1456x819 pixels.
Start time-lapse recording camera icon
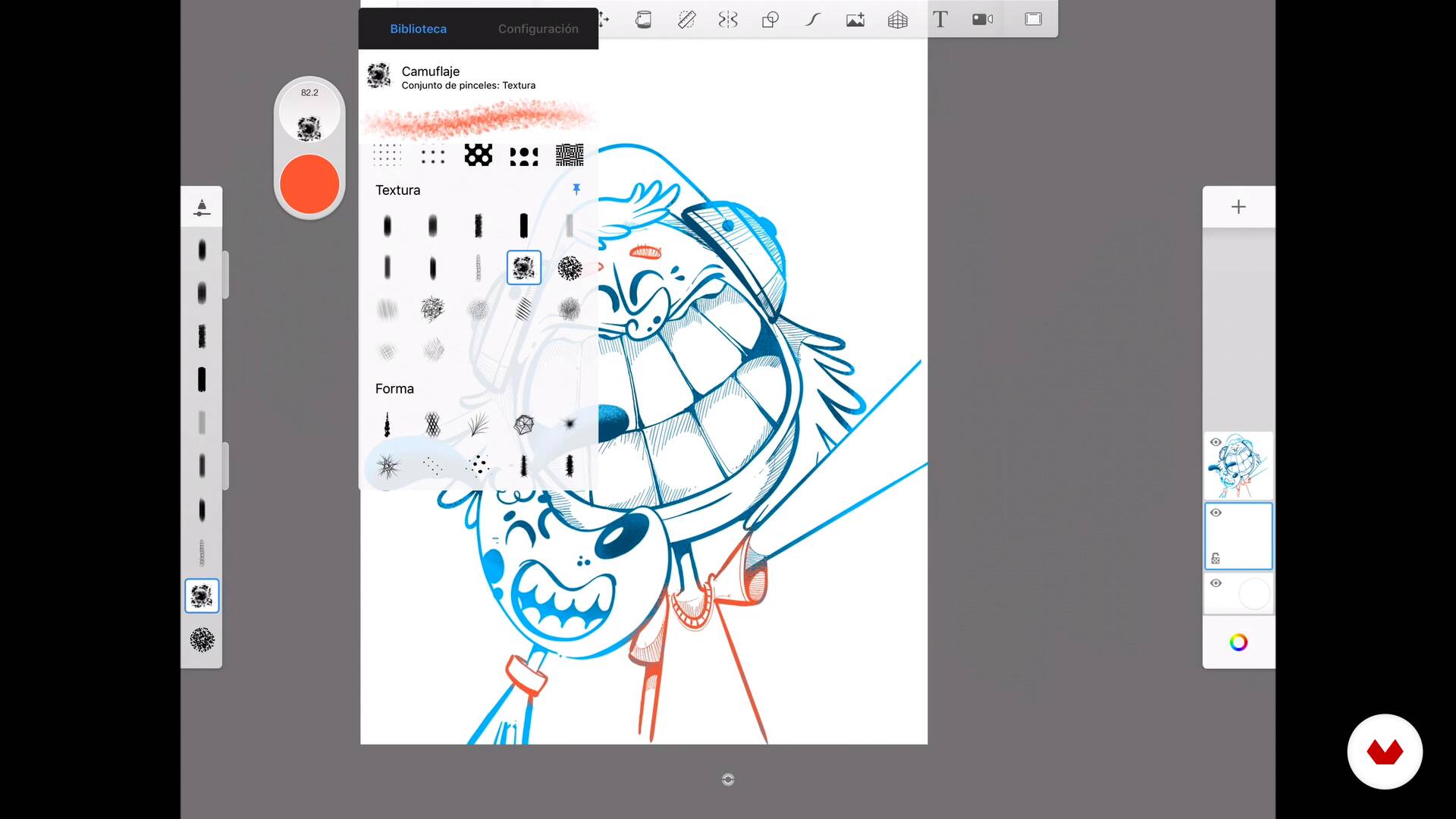pos(983,20)
